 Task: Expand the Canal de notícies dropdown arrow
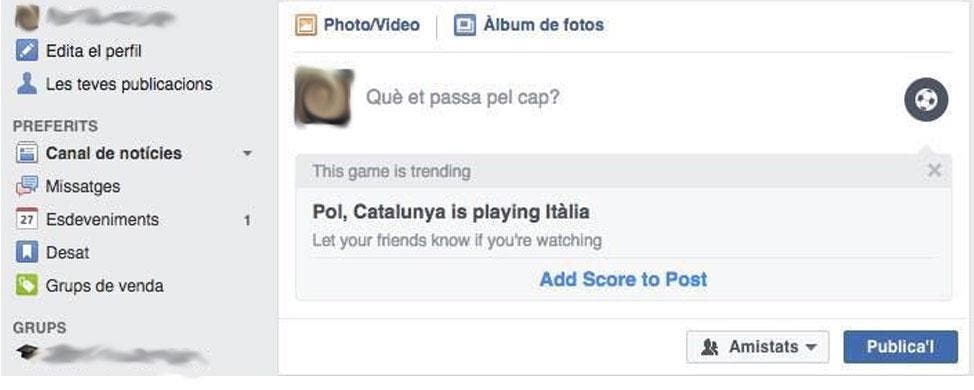tap(247, 153)
